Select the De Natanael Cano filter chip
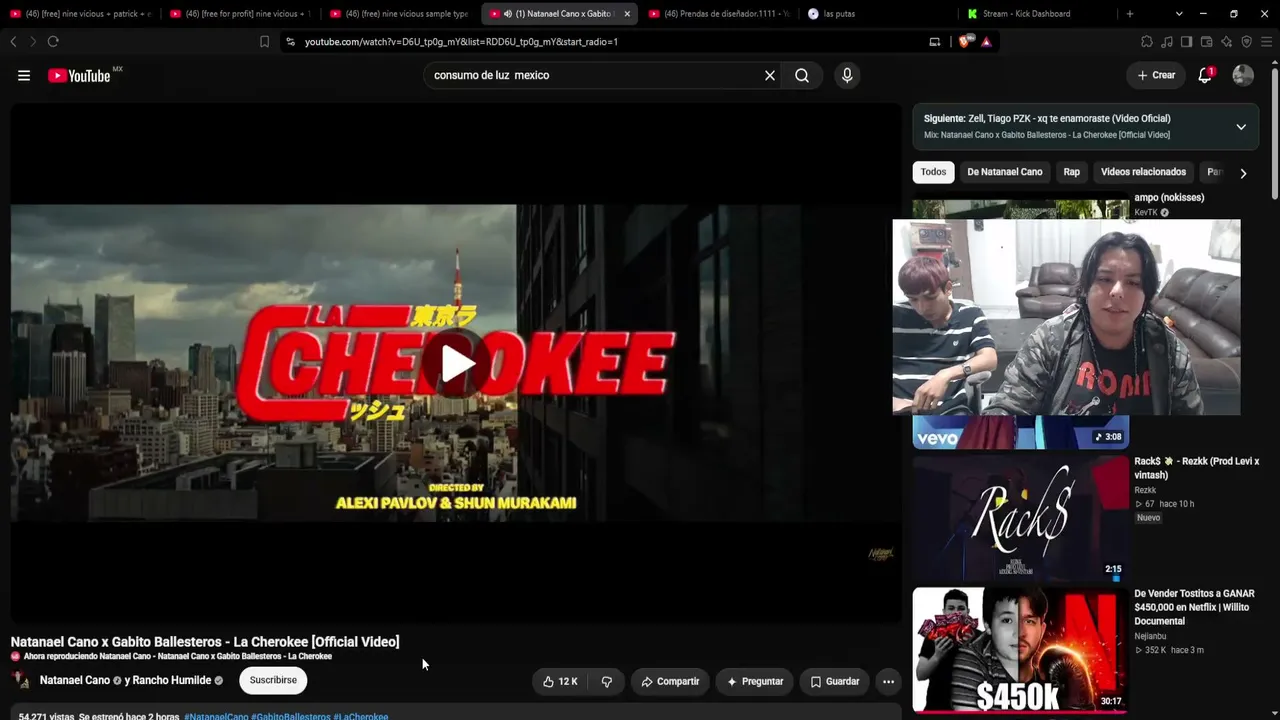 pyautogui.click(x=1005, y=172)
